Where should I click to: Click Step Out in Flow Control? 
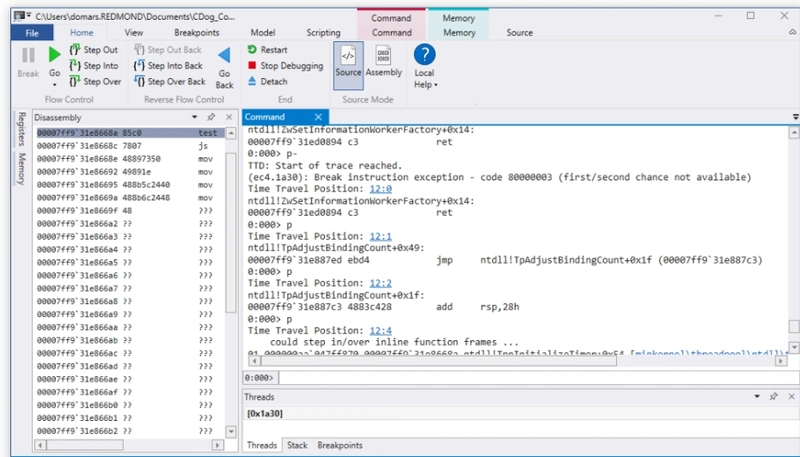[x=94, y=50]
